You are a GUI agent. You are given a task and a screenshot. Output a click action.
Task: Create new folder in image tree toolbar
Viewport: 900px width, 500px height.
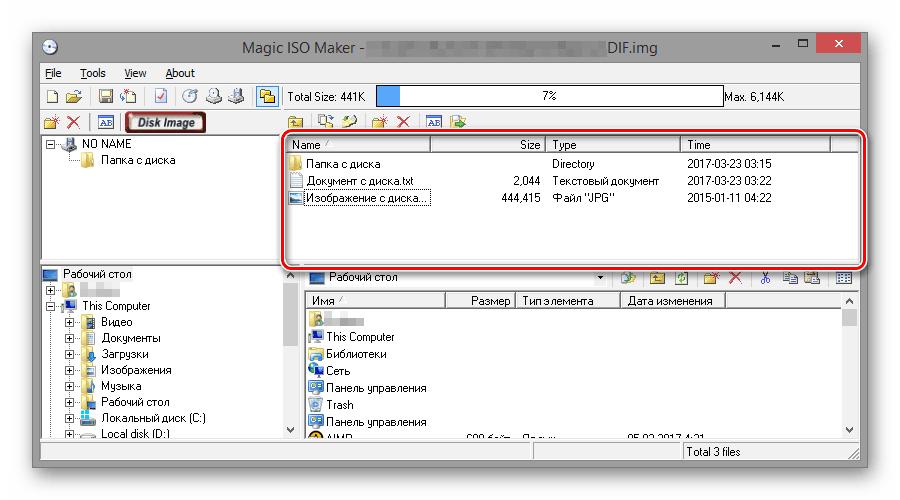[52, 122]
